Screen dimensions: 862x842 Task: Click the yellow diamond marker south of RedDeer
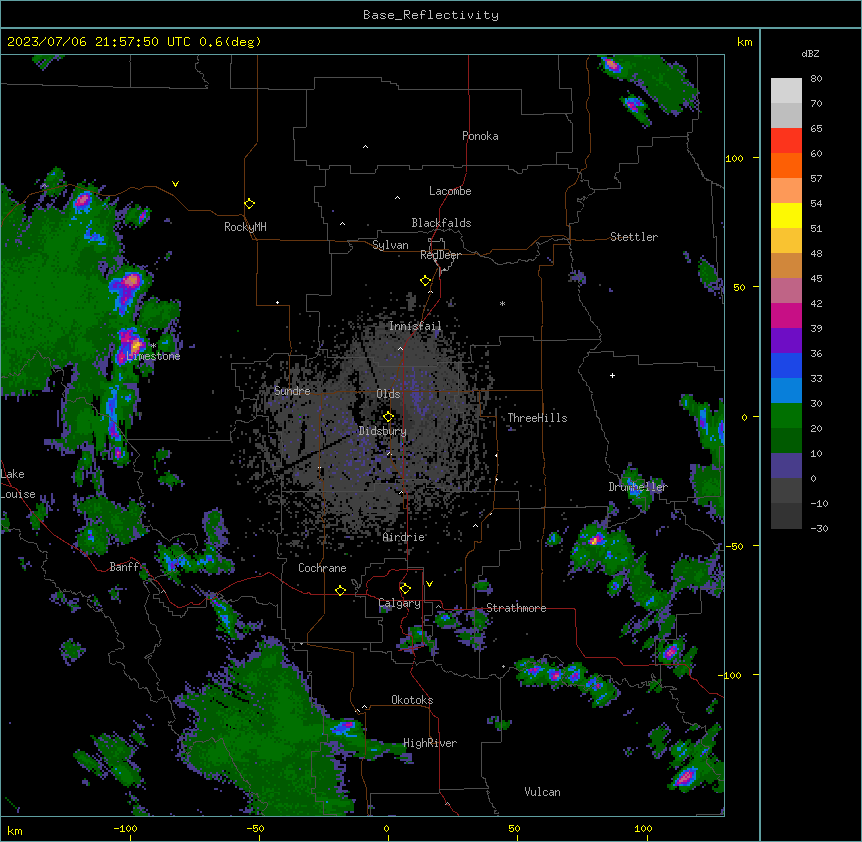425,281
